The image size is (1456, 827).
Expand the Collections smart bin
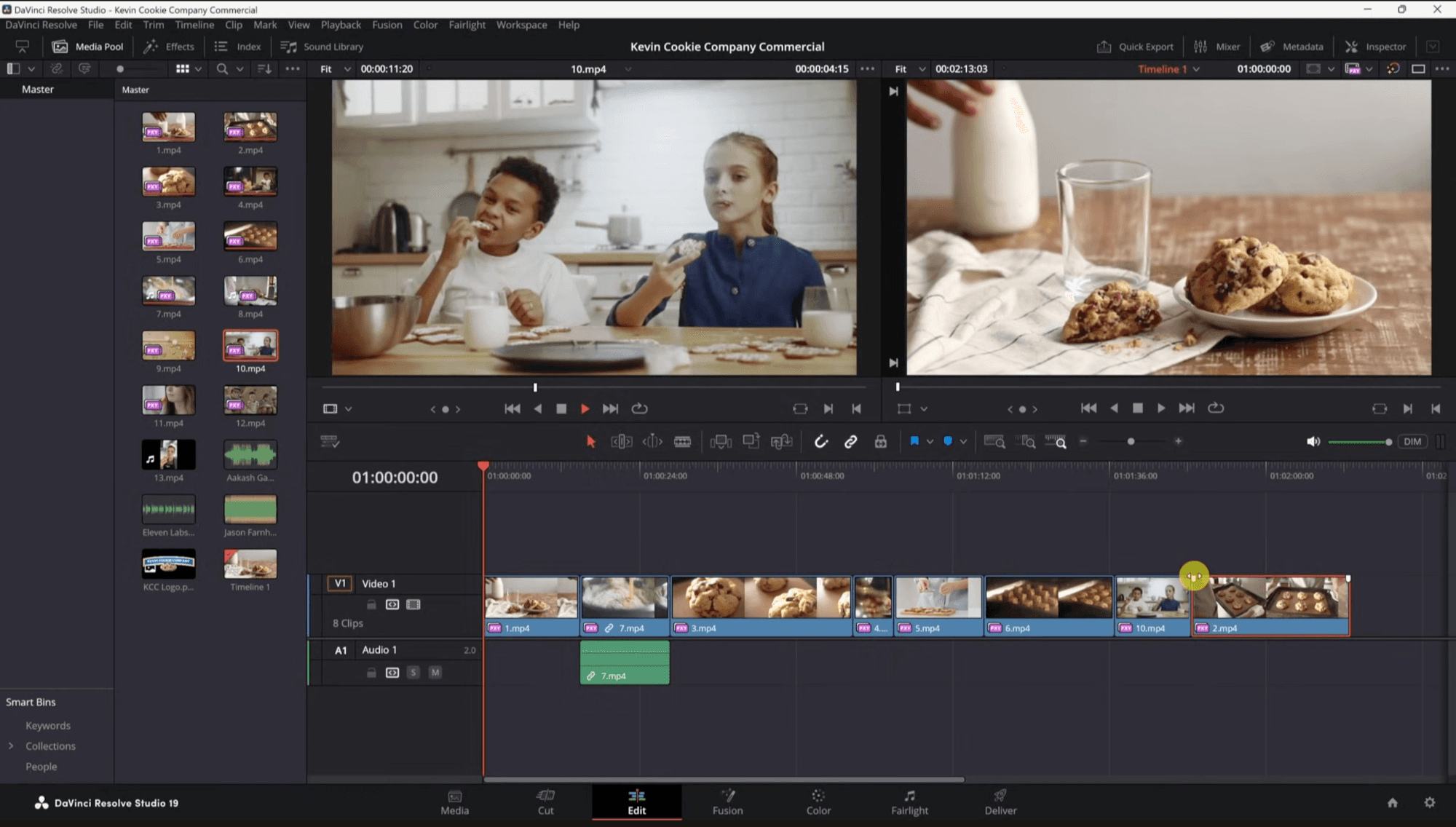coord(11,745)
